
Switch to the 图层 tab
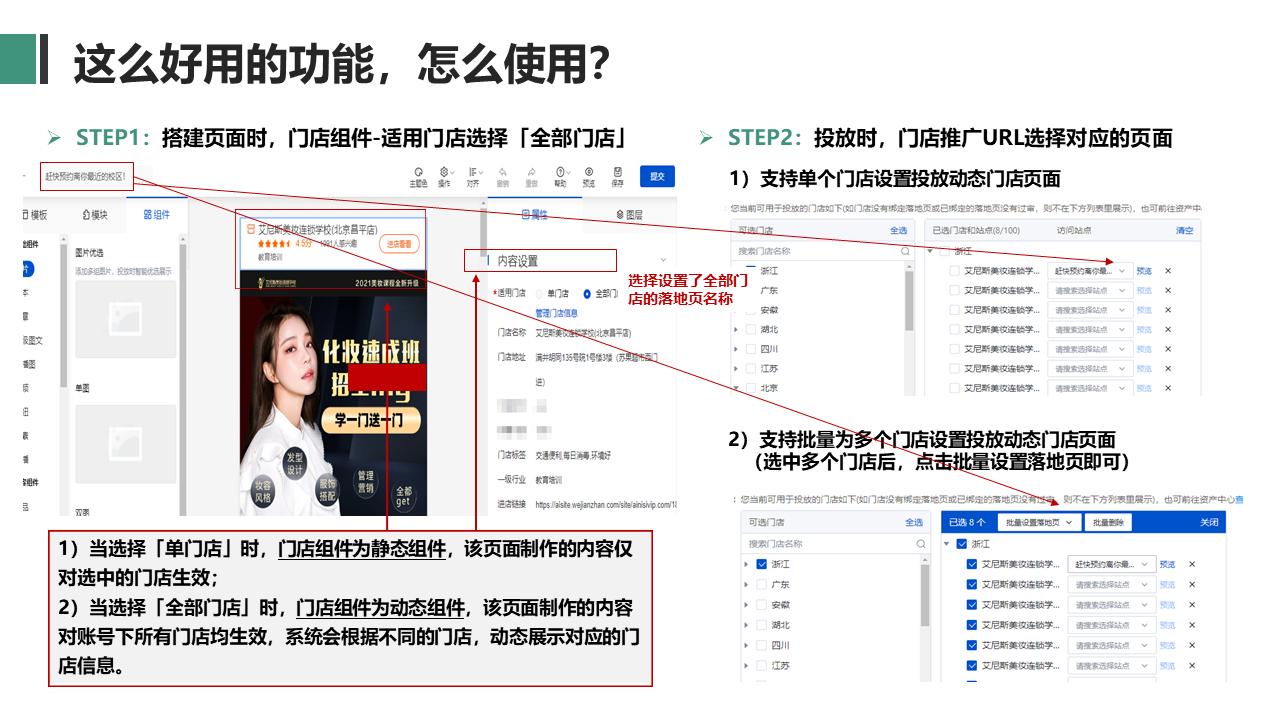628,214
